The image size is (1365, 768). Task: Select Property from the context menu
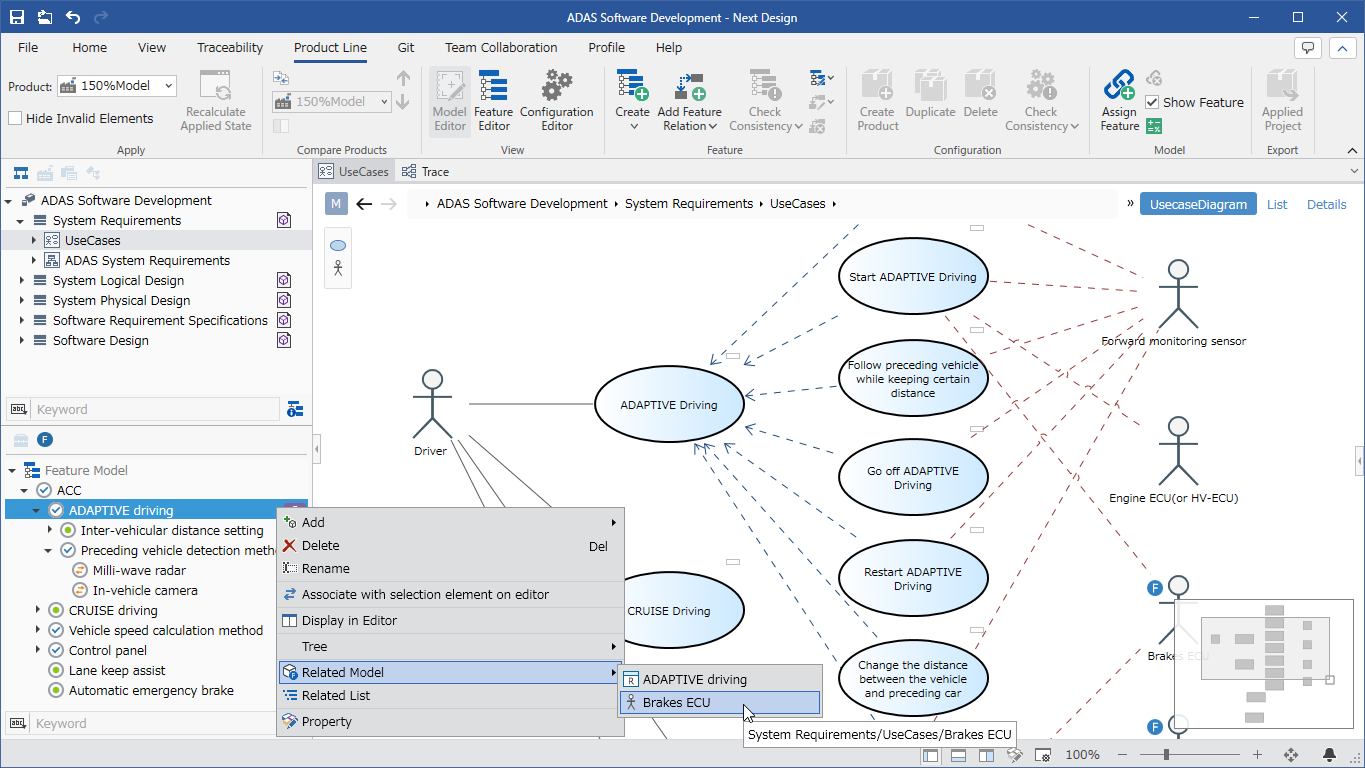click(x=450, y=721)
